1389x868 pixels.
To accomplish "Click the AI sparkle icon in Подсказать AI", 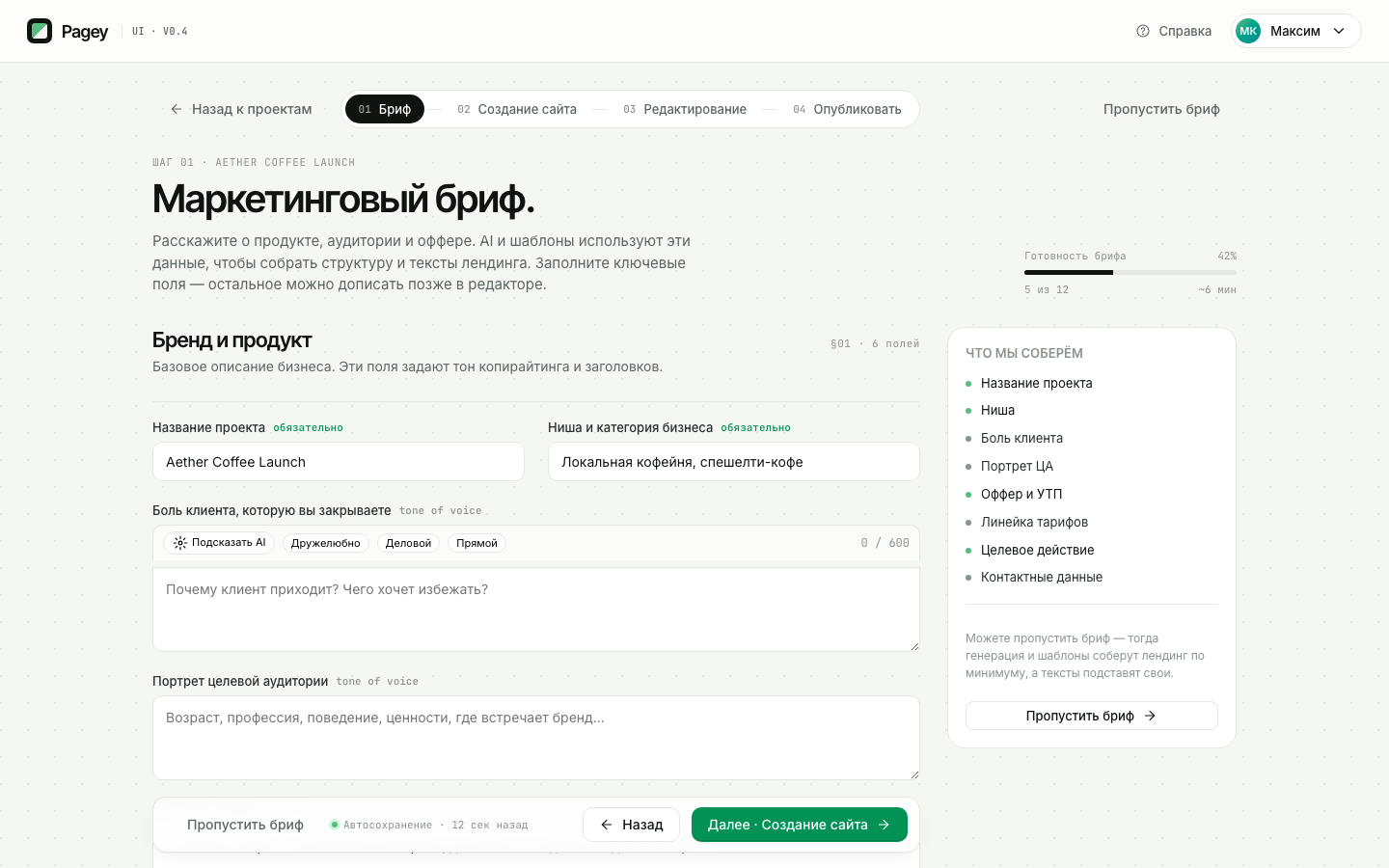I will [x=180, y=543].
